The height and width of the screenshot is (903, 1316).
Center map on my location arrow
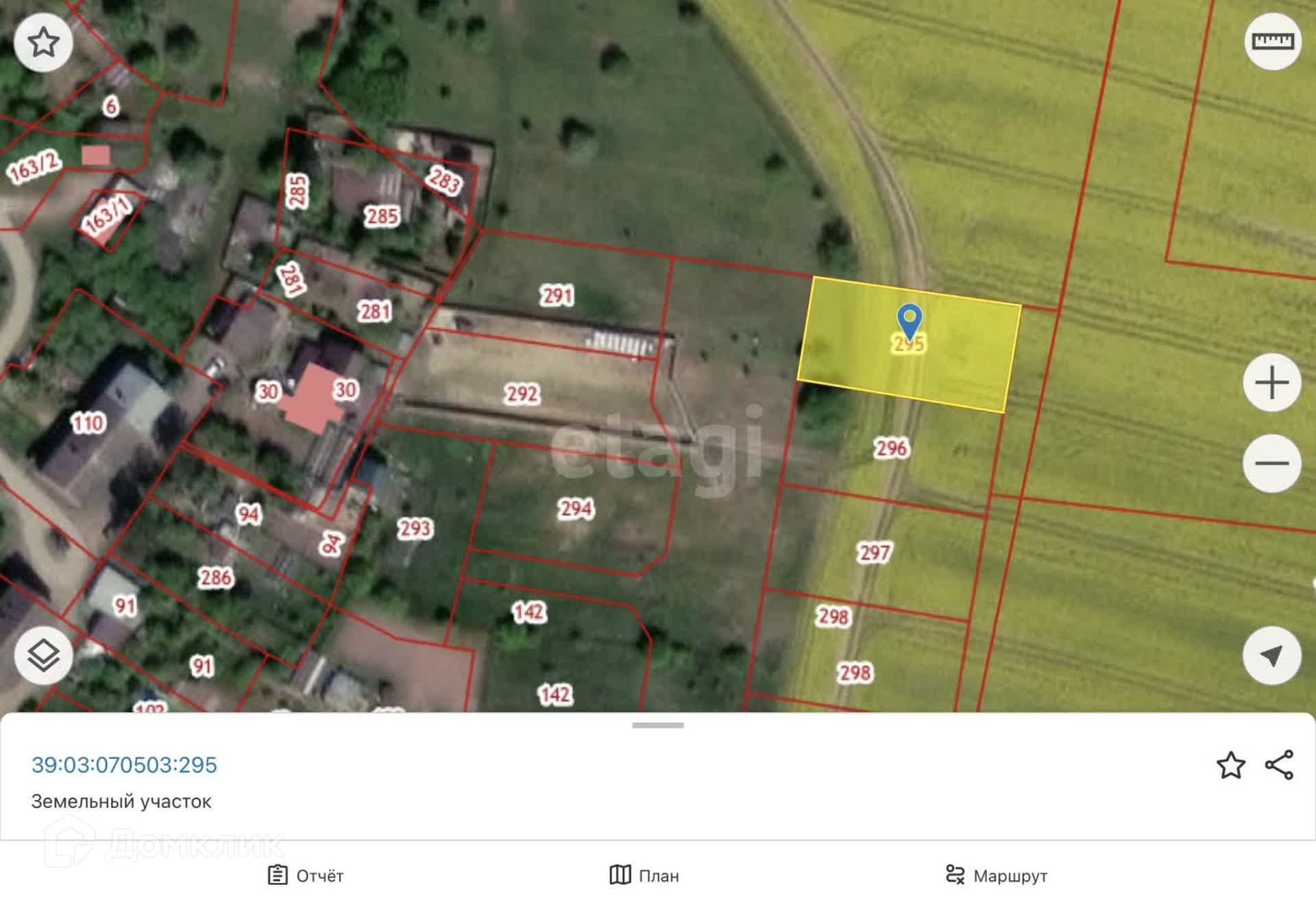point(1271,655)
